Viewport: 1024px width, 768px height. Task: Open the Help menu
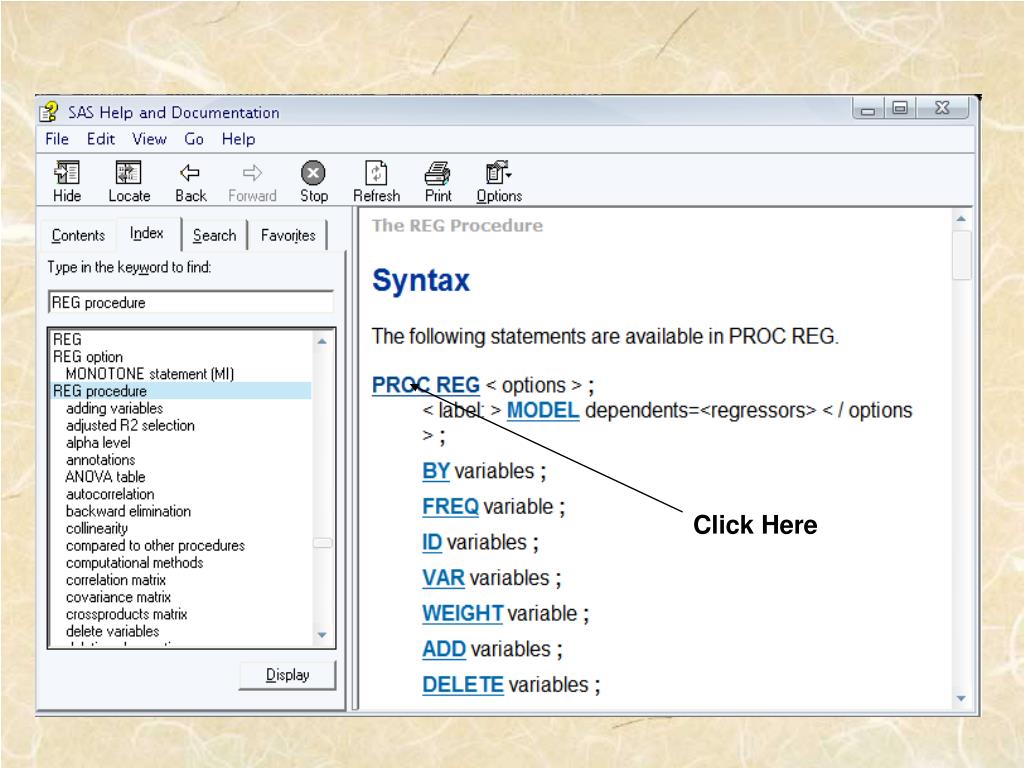click(238, 139)
